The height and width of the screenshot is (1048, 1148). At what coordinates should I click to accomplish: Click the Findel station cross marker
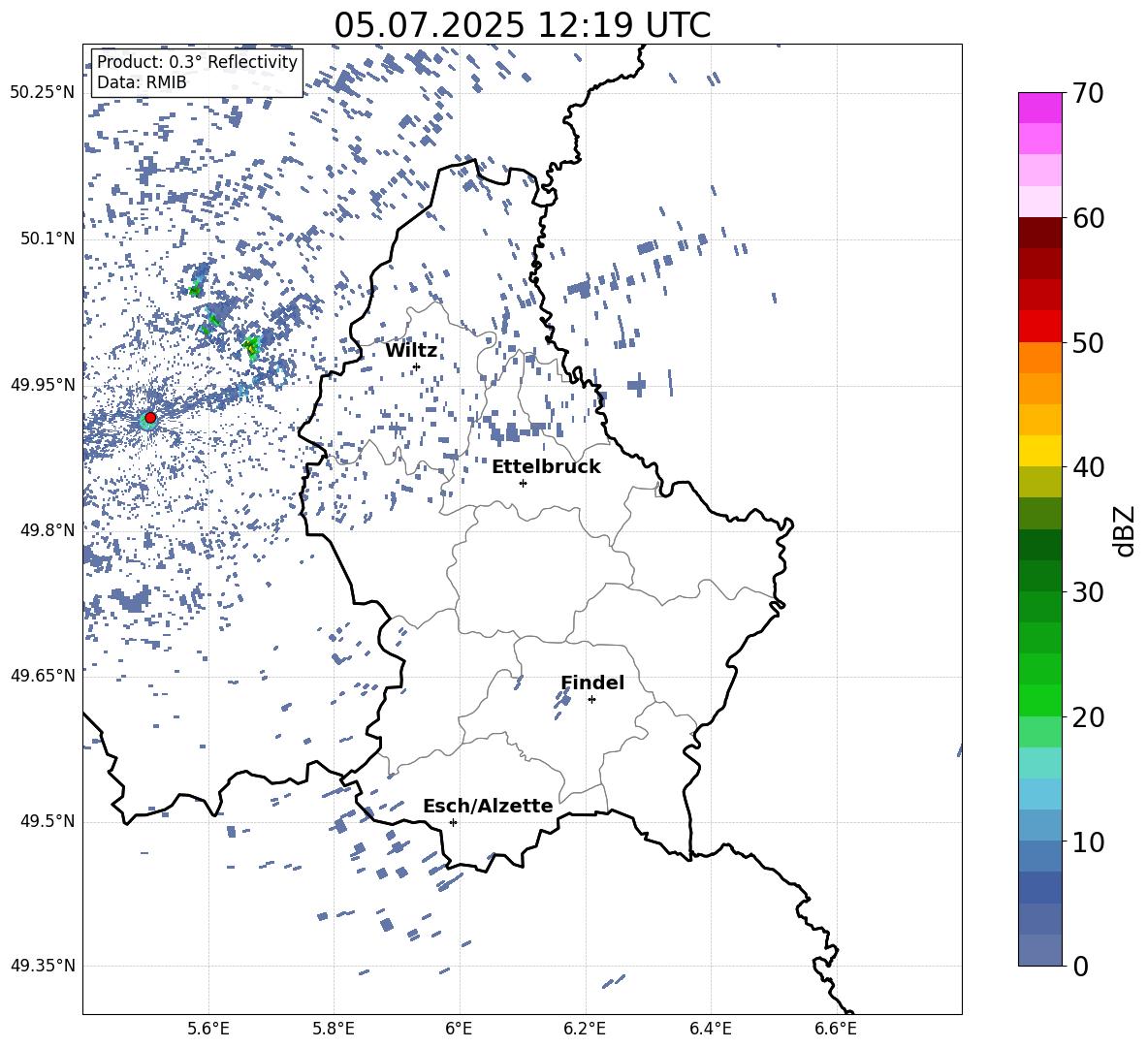tap(591, 700)
